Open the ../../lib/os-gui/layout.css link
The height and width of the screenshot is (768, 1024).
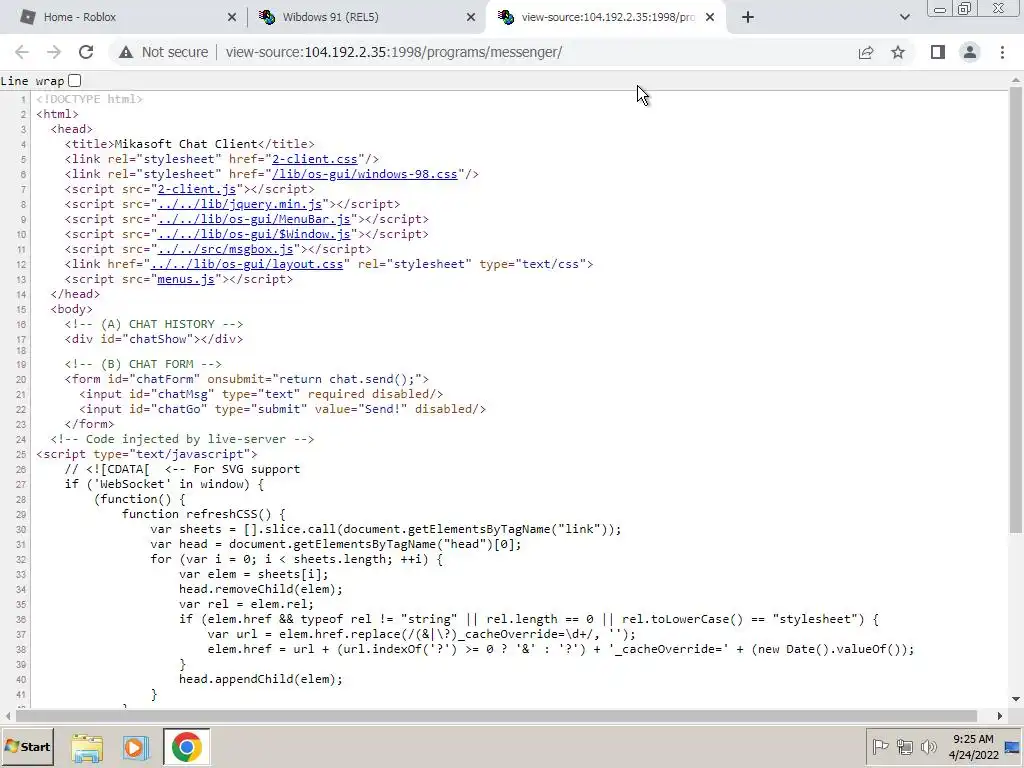click(x=247, y=264)
